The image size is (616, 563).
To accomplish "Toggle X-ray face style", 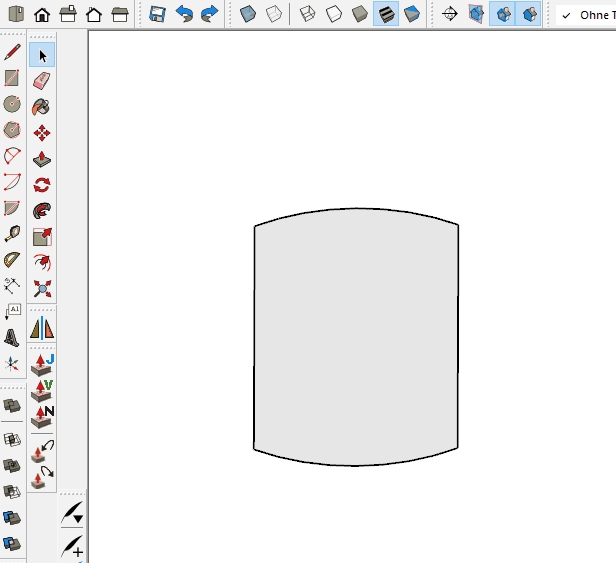I will click(x=248, y=15).
